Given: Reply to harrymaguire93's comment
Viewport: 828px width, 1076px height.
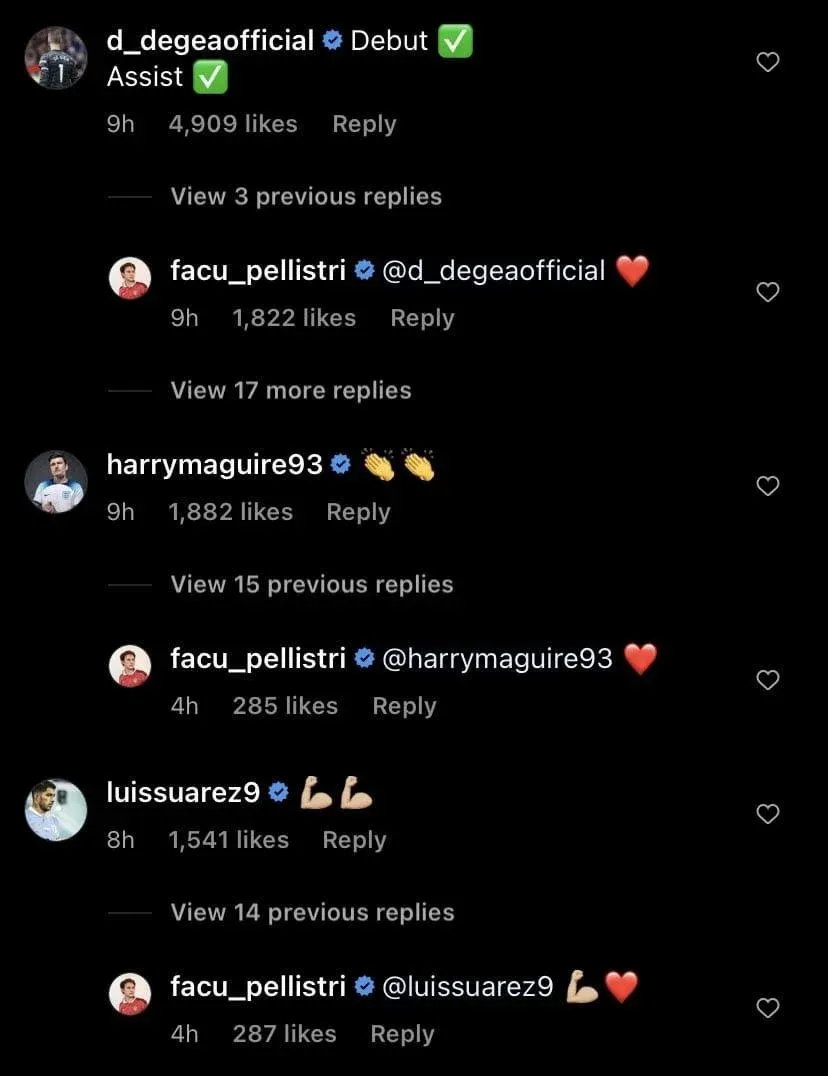Looking at the screenshot, I should click(358, 512).
